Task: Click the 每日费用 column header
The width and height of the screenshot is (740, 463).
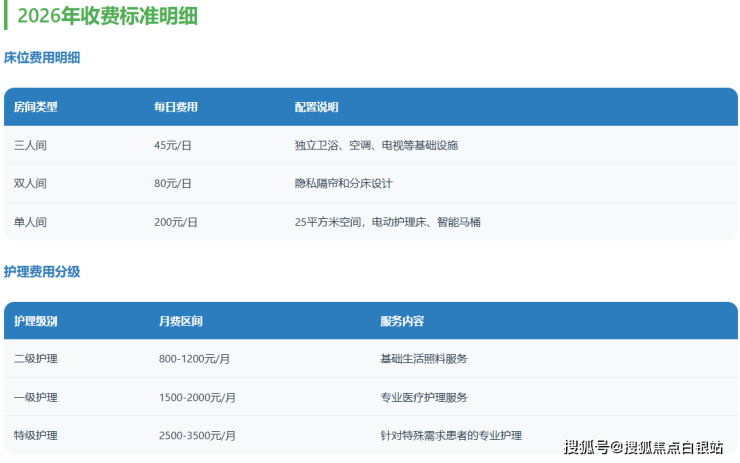Action: 176,107
